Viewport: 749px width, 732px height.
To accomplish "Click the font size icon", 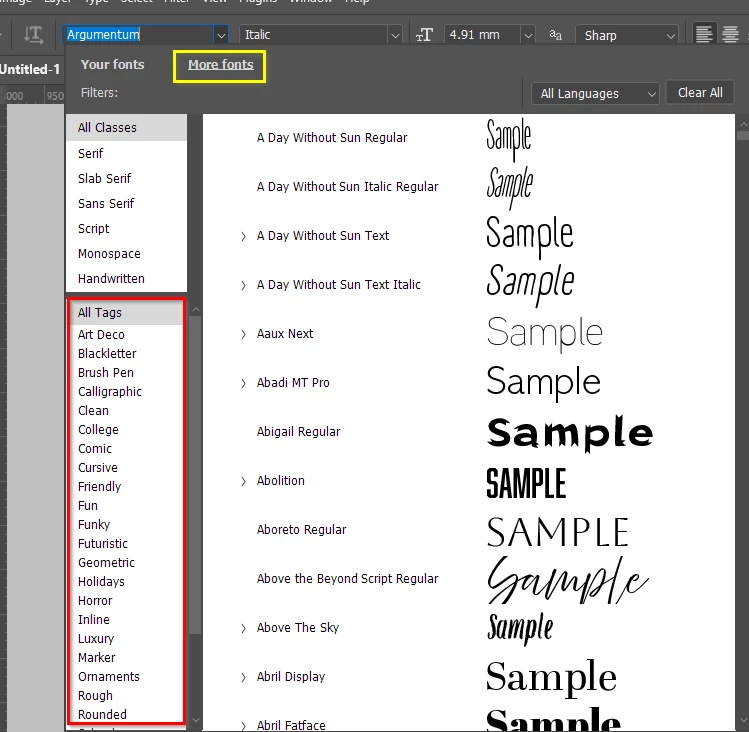I will click(x=424, y=35).
